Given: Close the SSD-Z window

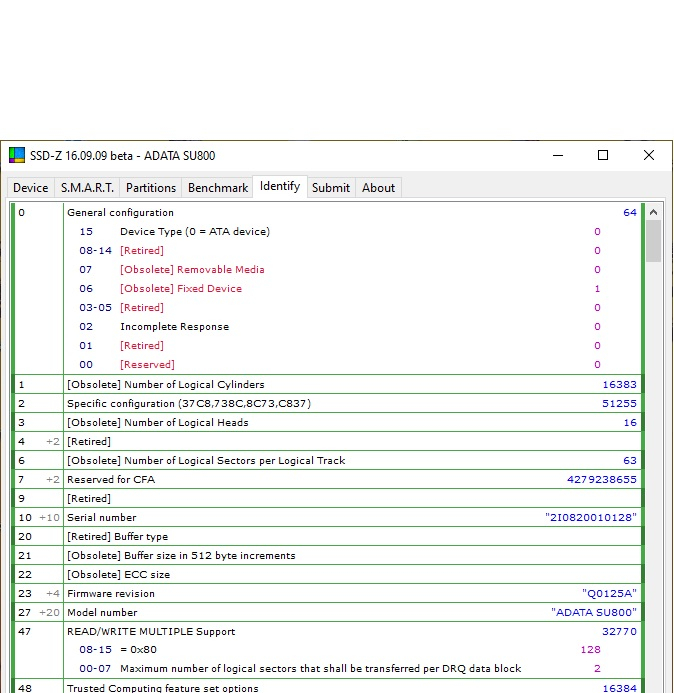Looking at the screenshot, I should click(649, 155).
